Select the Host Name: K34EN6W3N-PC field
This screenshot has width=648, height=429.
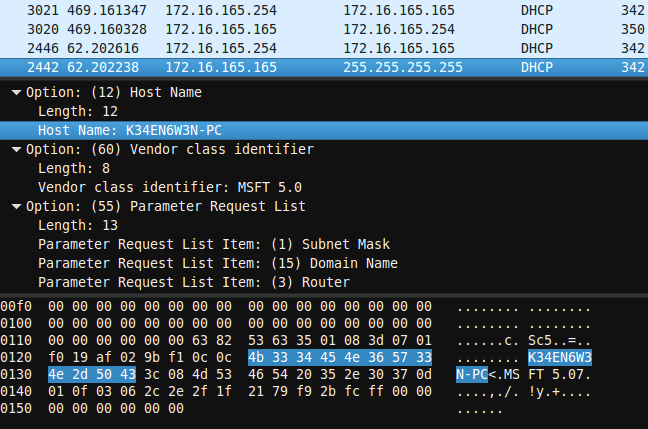[x=324, y=130]
